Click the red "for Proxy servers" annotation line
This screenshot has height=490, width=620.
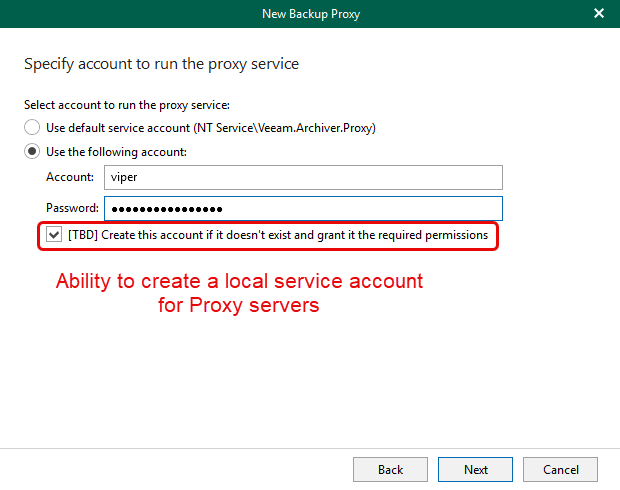click(239, 306)
